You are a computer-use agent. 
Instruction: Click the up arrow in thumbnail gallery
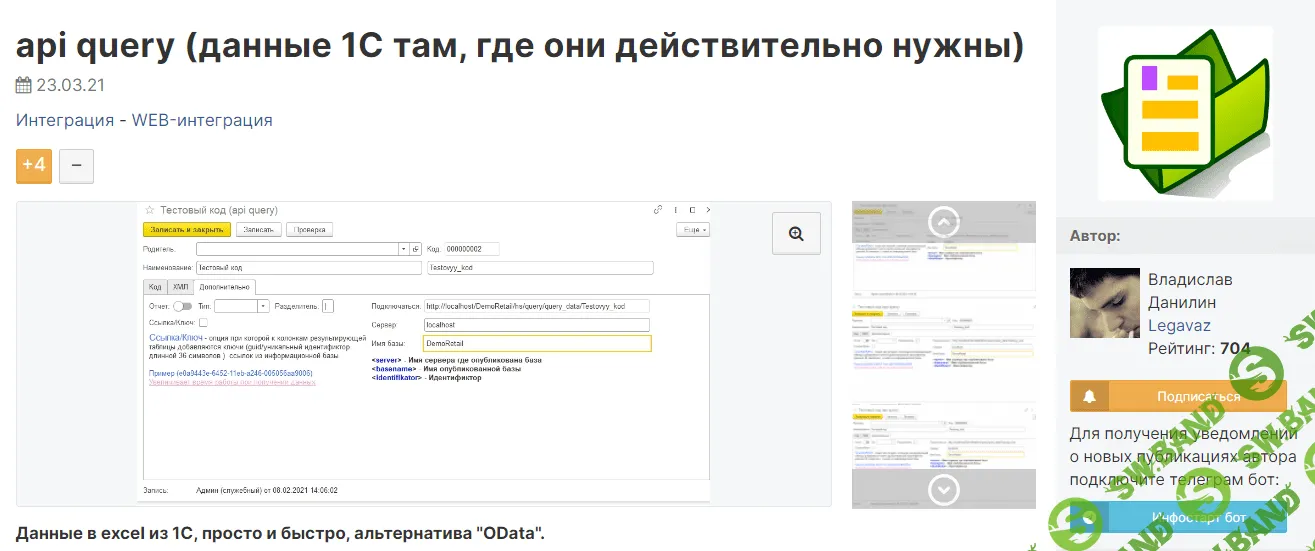943,221
